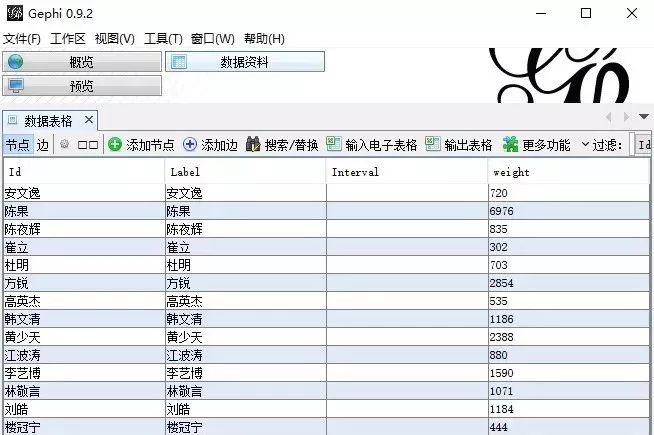Switch to the 数据资料 data laboratory mode

[245, 62]
